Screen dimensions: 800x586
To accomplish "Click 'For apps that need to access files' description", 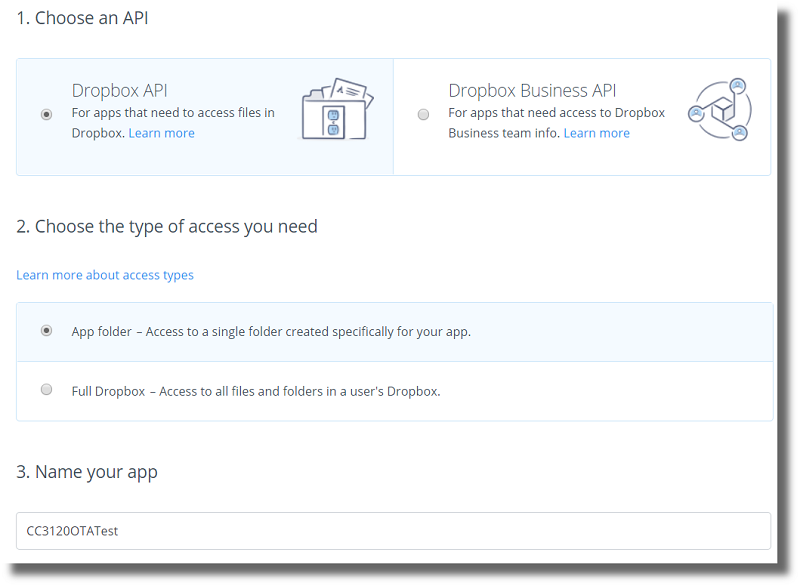I will pyautogui.click(x=173, y=113).
